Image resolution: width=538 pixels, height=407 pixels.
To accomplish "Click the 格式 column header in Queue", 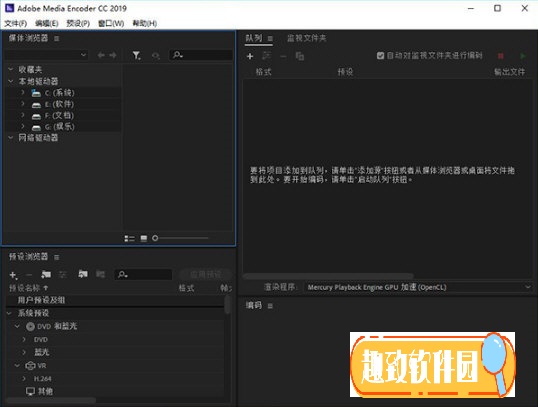I will [264, 72].
